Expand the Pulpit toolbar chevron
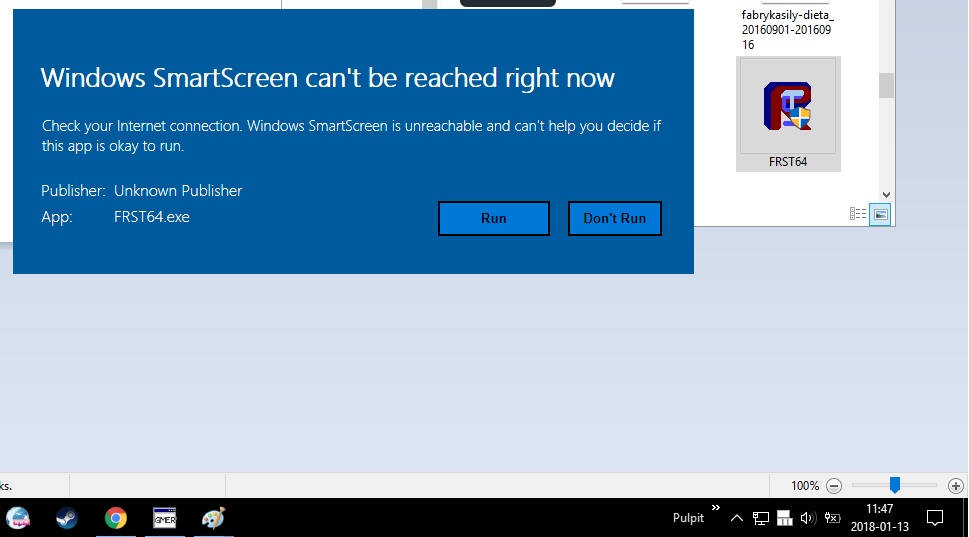This screenshot has height=537, width=969. tap(715, 510)
